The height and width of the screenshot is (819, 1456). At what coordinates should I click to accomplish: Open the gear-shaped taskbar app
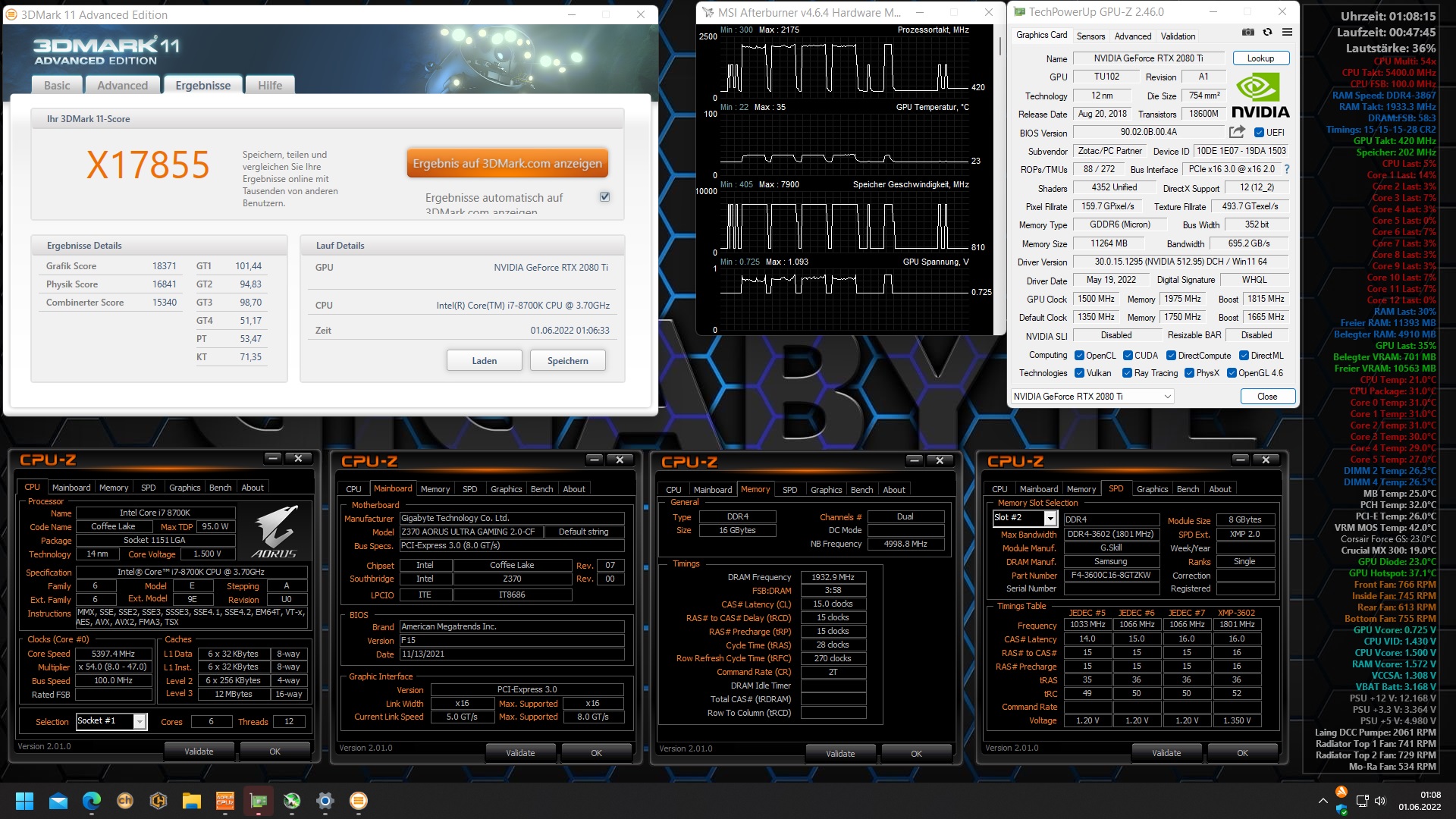pyautogui.click(x=325, y=801)
